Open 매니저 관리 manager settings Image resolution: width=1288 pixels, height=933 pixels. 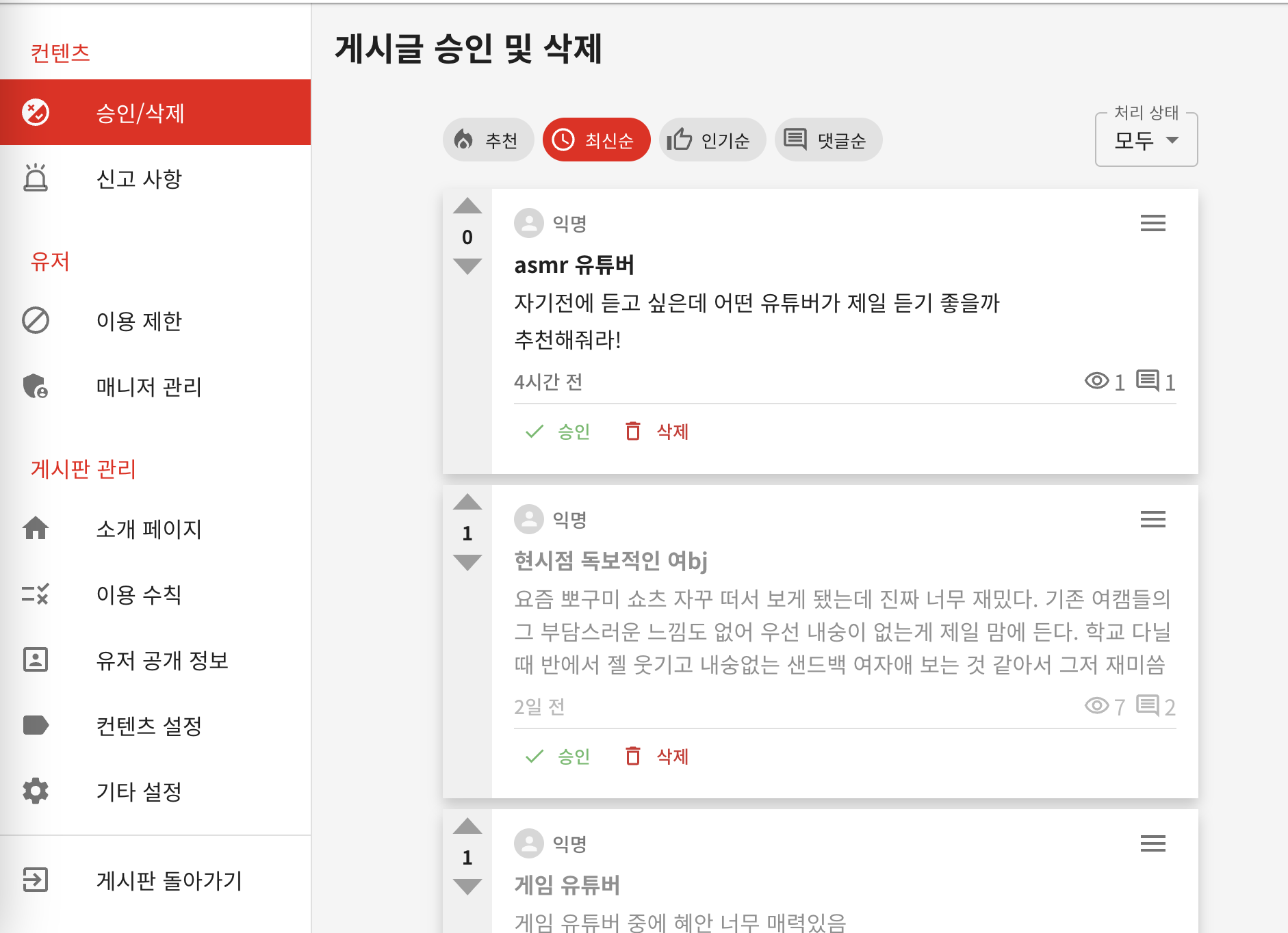[x=155, y=386]
